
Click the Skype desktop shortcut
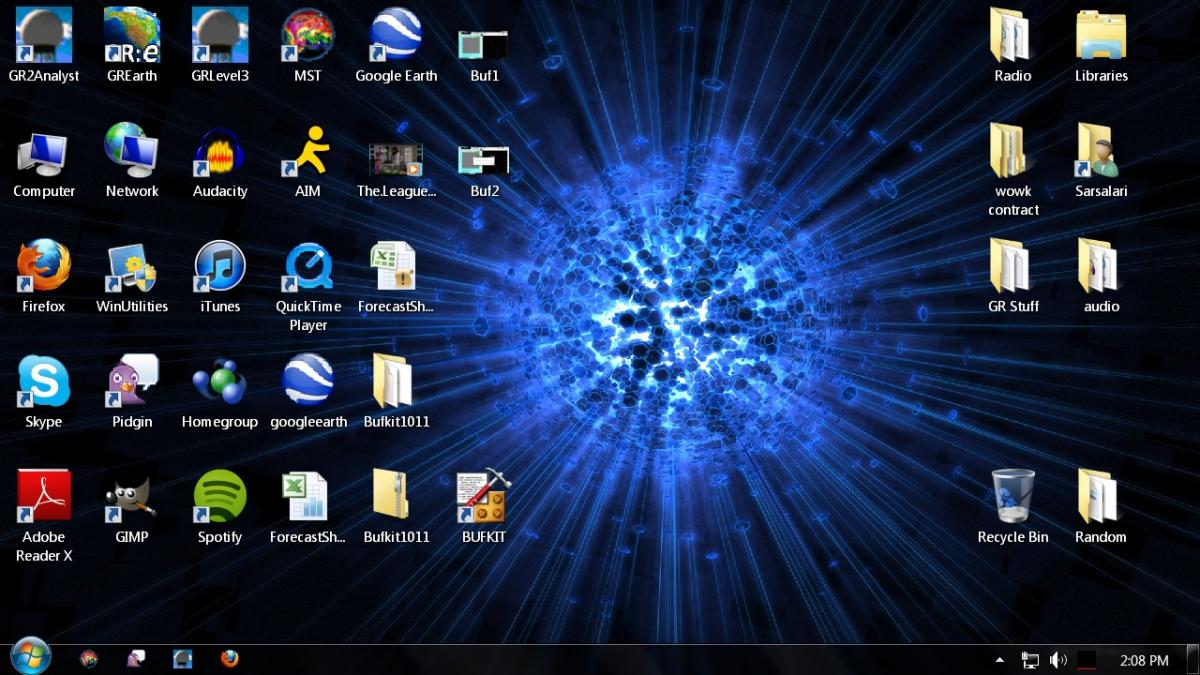coord(44,392)
